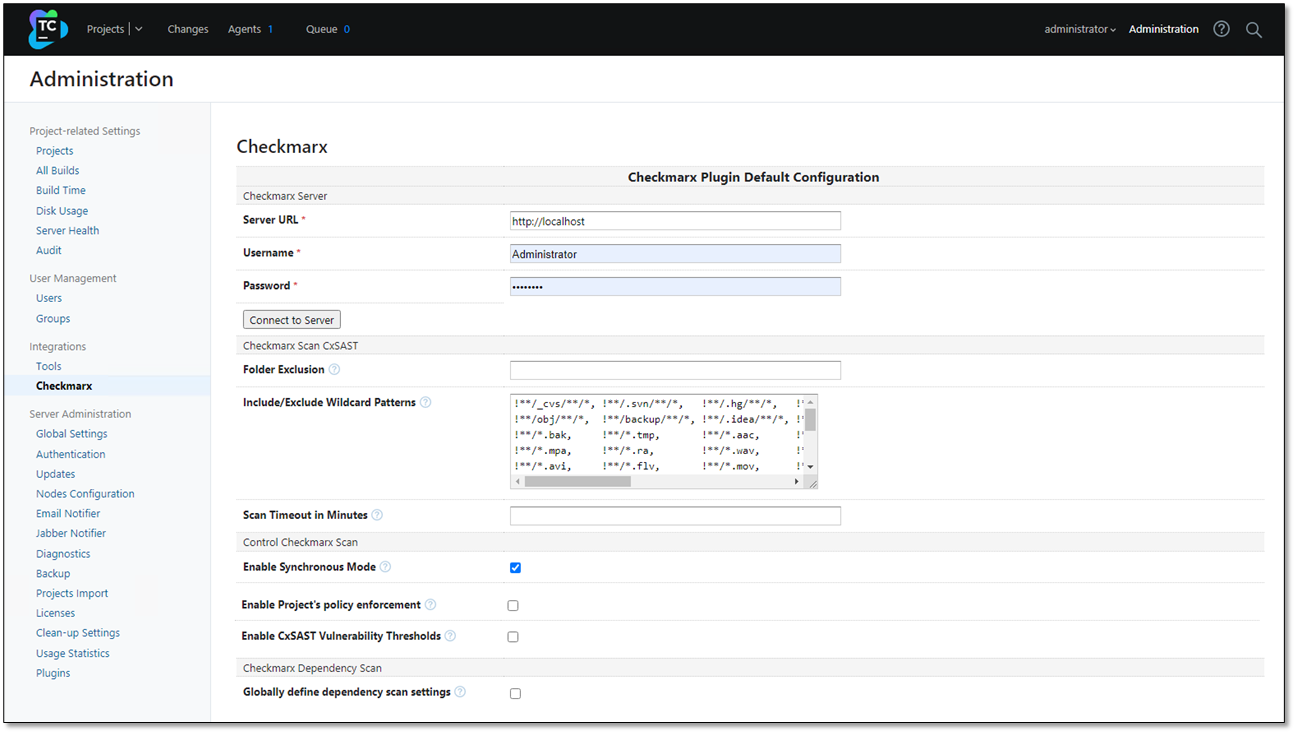Show help for Scan Timeout in Minutes

point(377,515)
